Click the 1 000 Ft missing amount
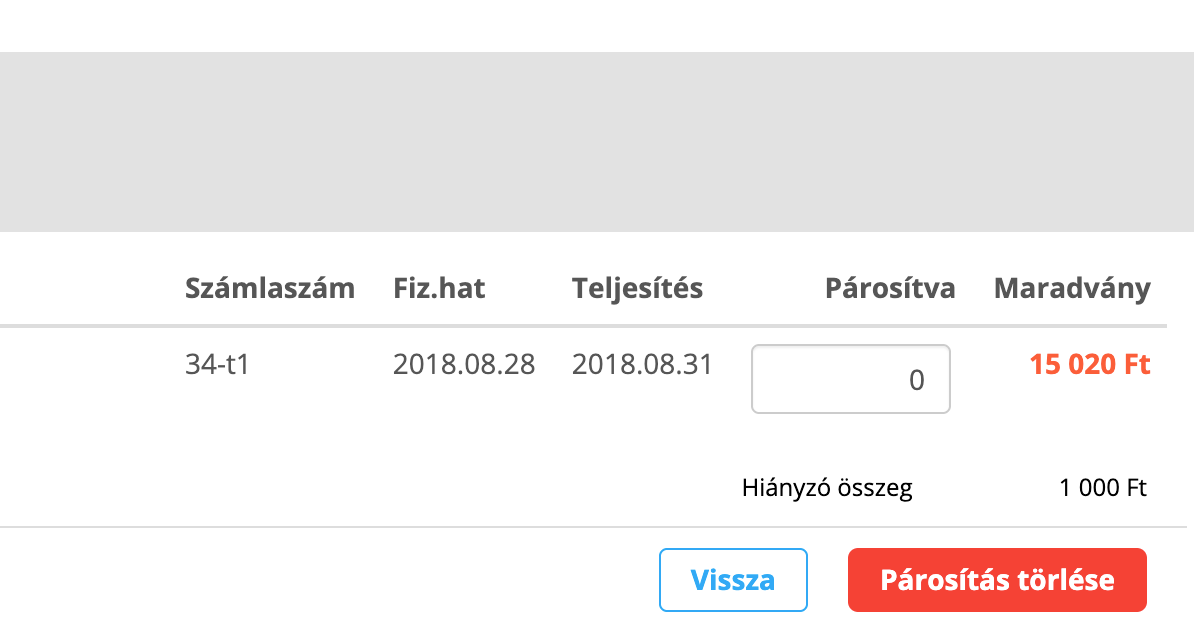Image resolution: width=1194 pixels, height=644 pixels. 1102,489
